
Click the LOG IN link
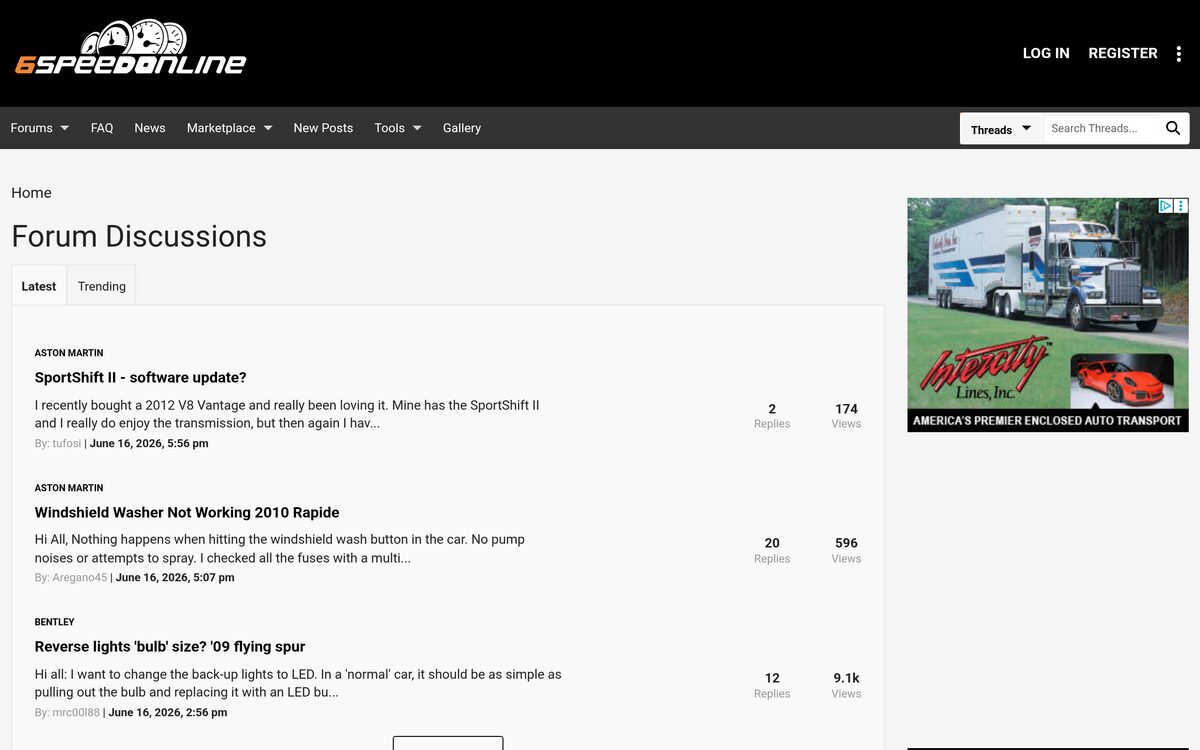1046,53
